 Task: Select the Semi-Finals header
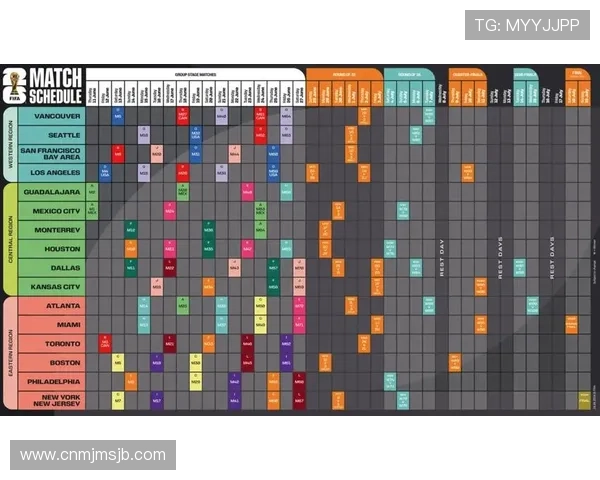tap(526, 74)
